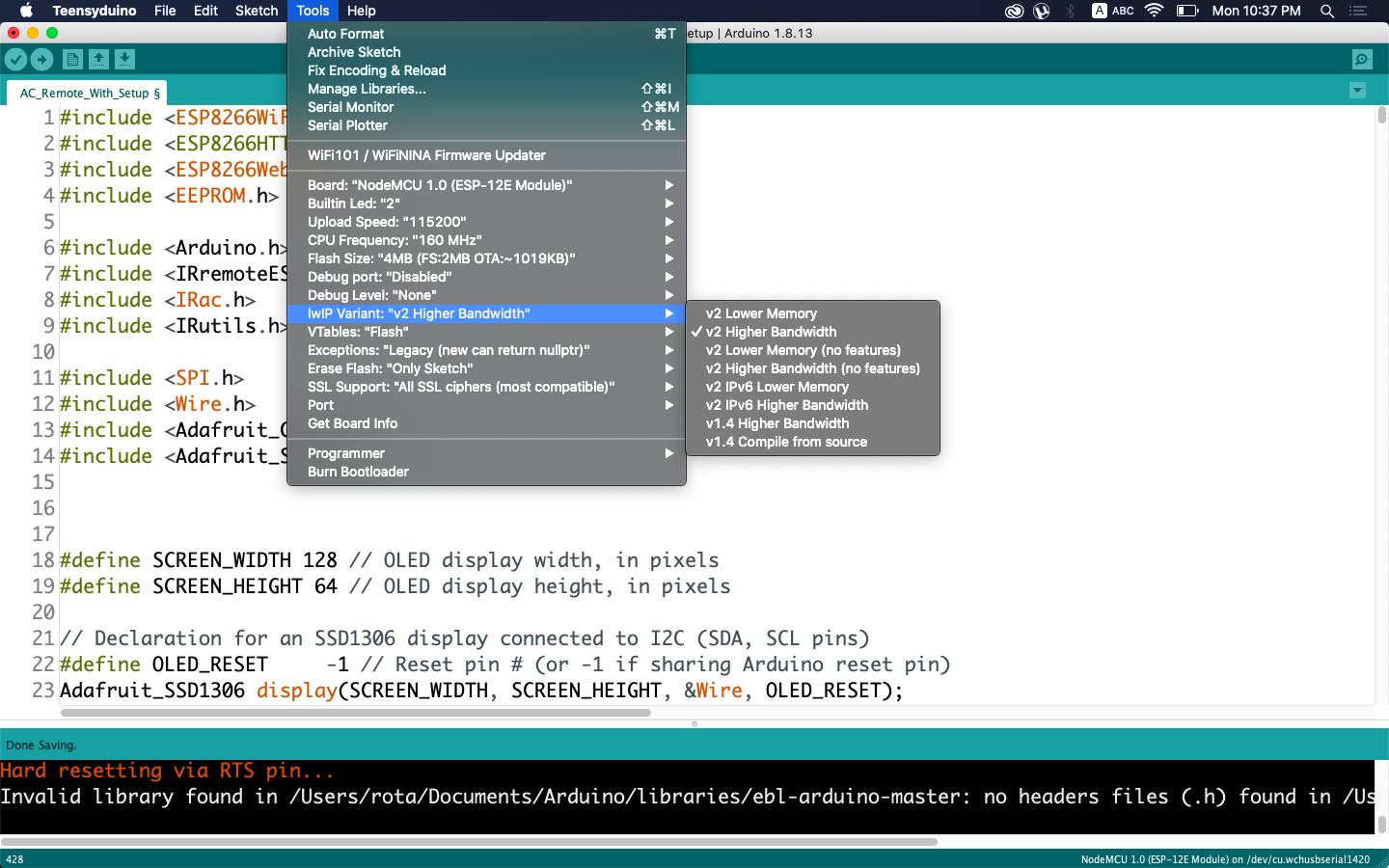Open WiFi101 / WiFiNINA Firmware Updater
This screenshot has width=1389, height=868.
click(x=486, y=155)
